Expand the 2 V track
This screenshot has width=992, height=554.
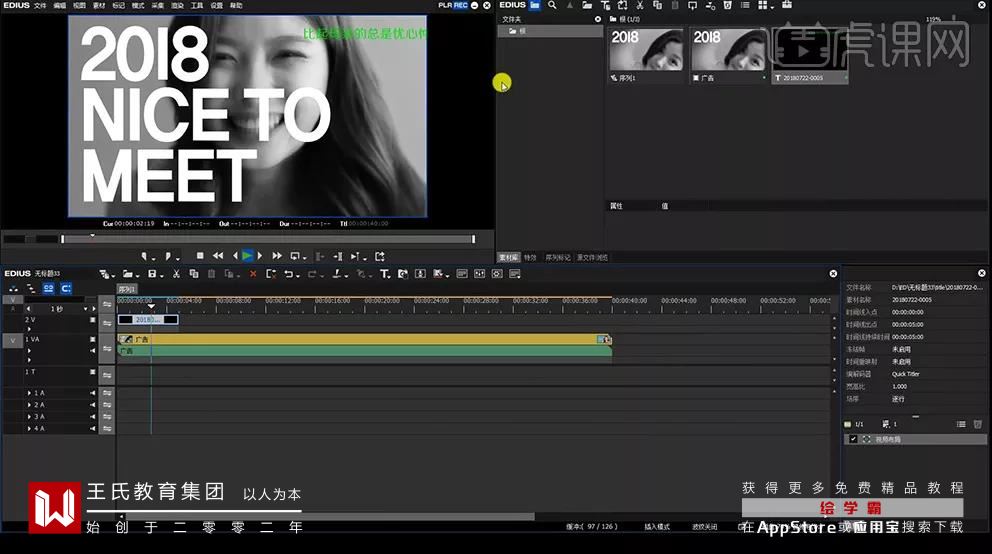tap(29, 329)
